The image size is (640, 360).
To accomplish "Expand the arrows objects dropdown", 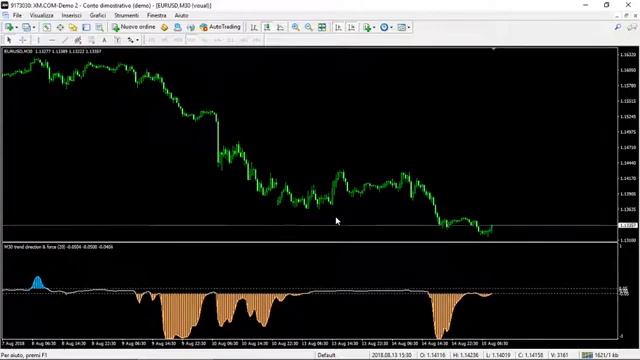I will click(x=138, y=40).
